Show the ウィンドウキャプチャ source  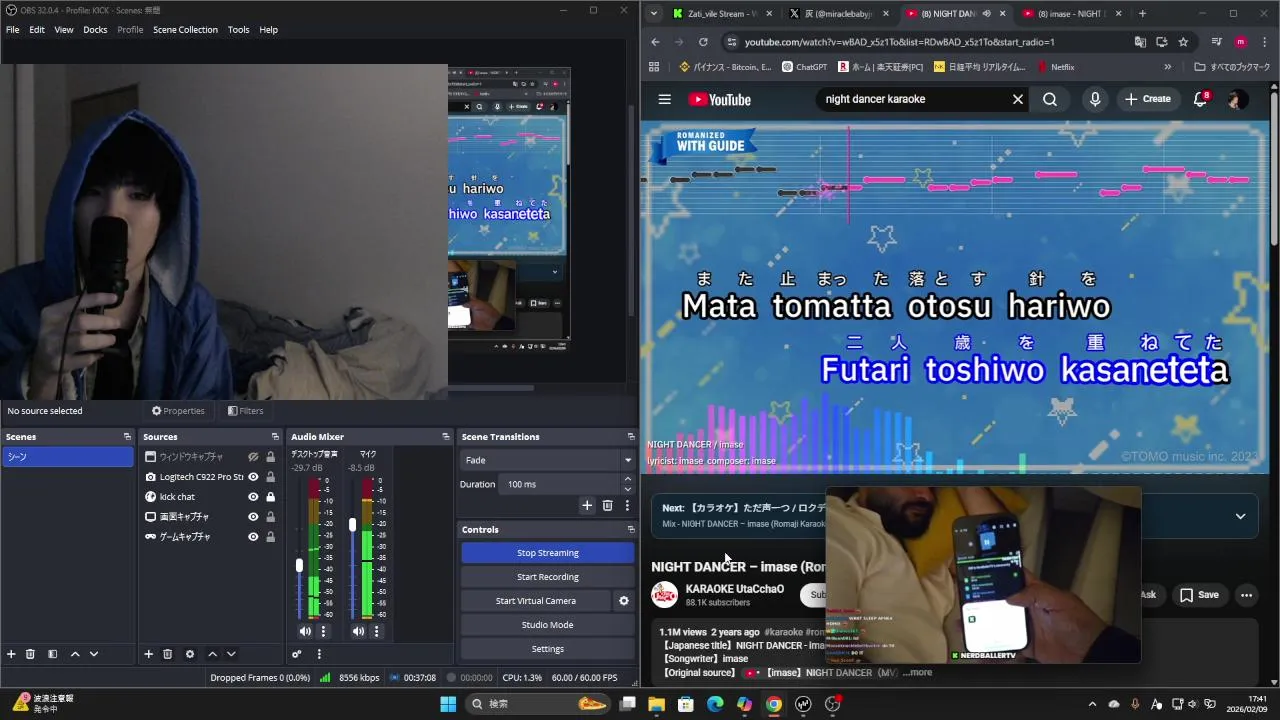point(253,457)
